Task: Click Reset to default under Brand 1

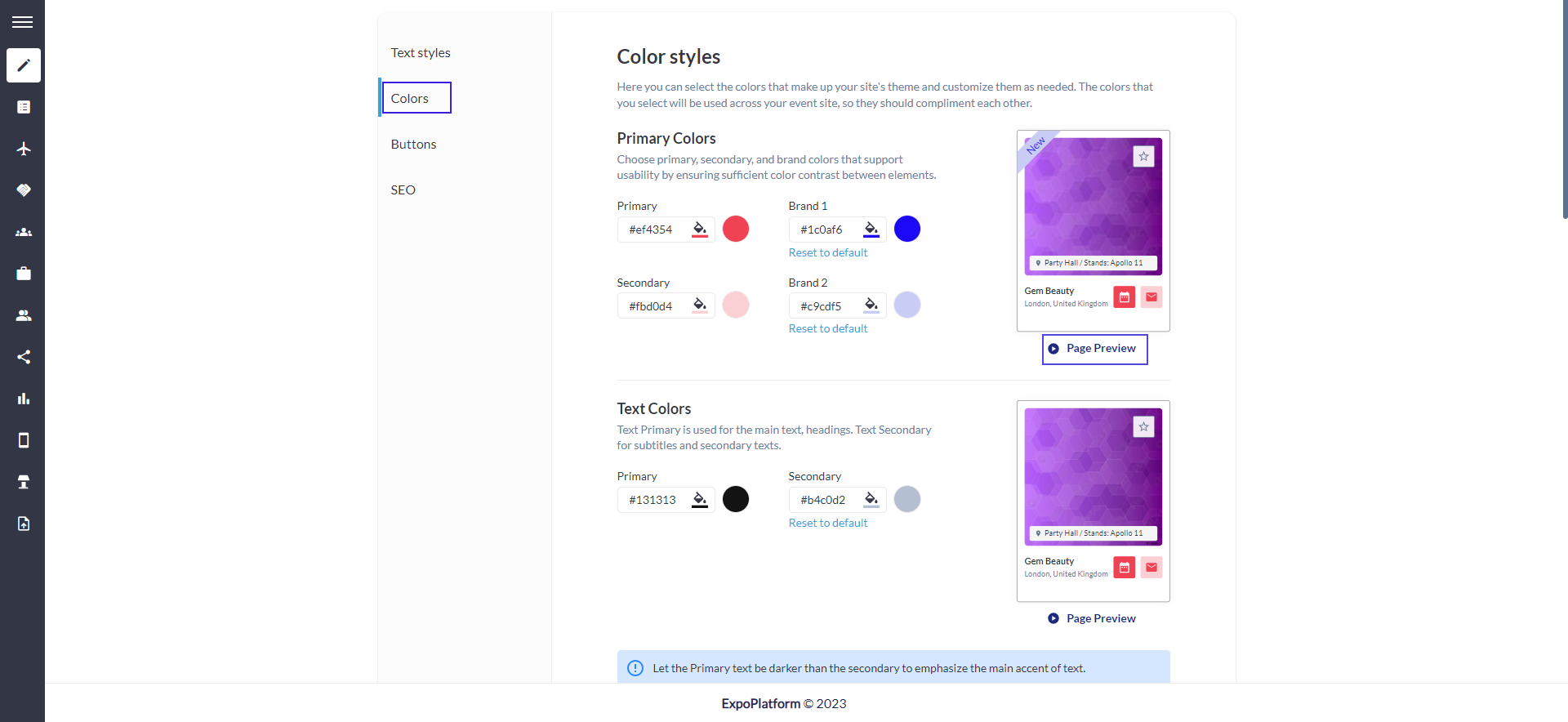Action: click(x=828, y=252)
